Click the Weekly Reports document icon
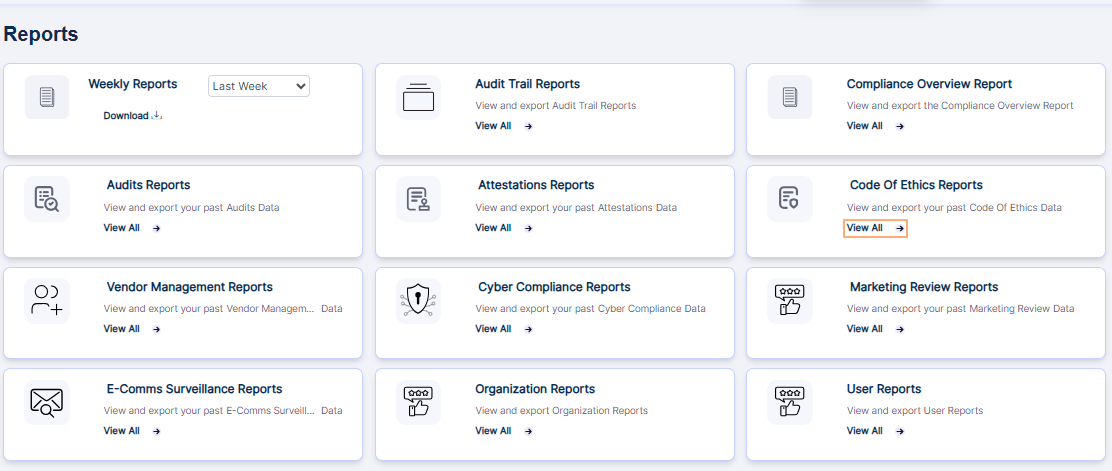This screenshot has height=471, width=1112. click(47, 97)
